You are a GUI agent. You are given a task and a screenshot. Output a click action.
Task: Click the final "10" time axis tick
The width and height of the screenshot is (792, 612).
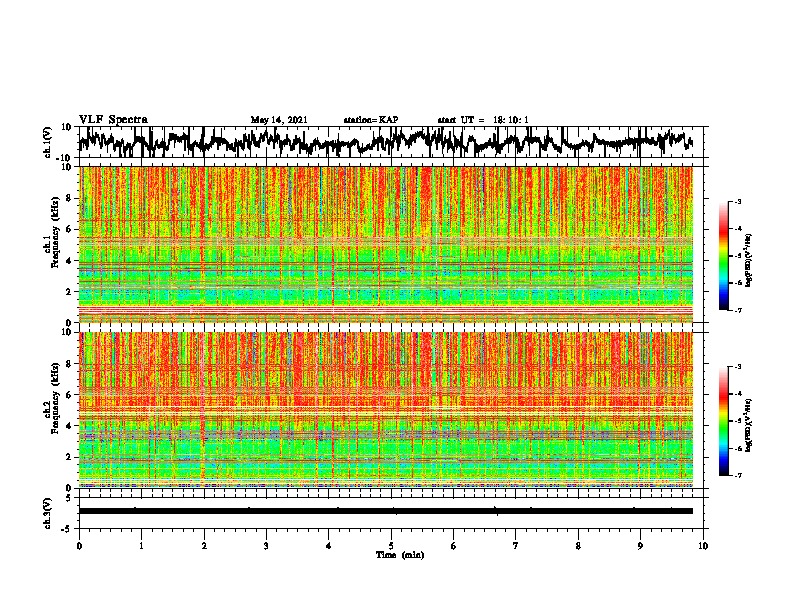(x=703, y=546)
